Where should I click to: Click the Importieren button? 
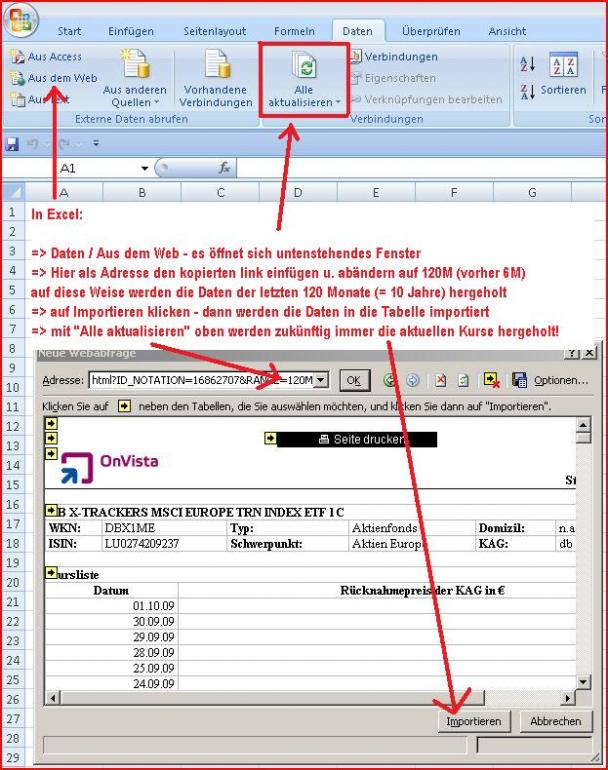474,721
